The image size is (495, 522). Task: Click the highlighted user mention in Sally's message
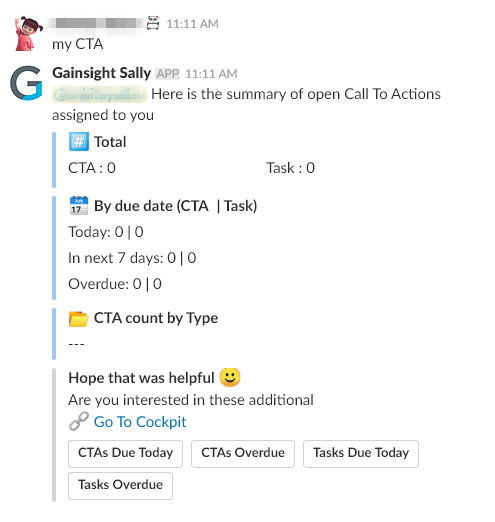click(x=99, y=94)
